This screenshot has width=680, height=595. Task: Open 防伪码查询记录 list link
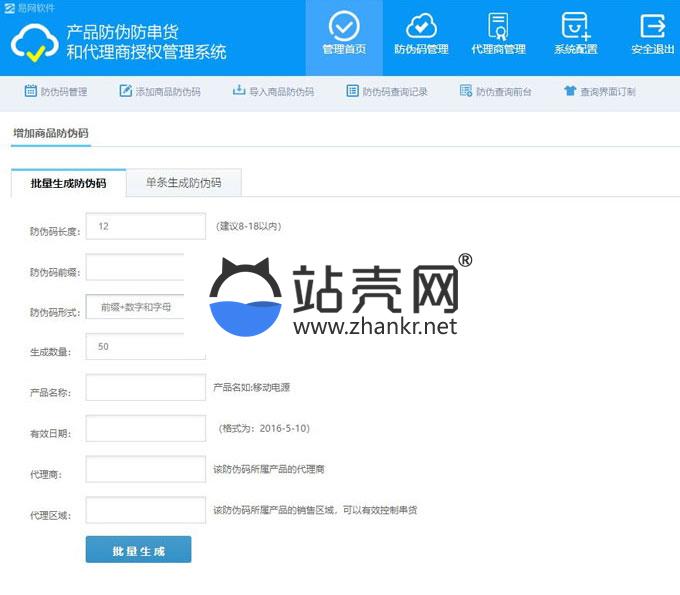(x=353, y=91)
